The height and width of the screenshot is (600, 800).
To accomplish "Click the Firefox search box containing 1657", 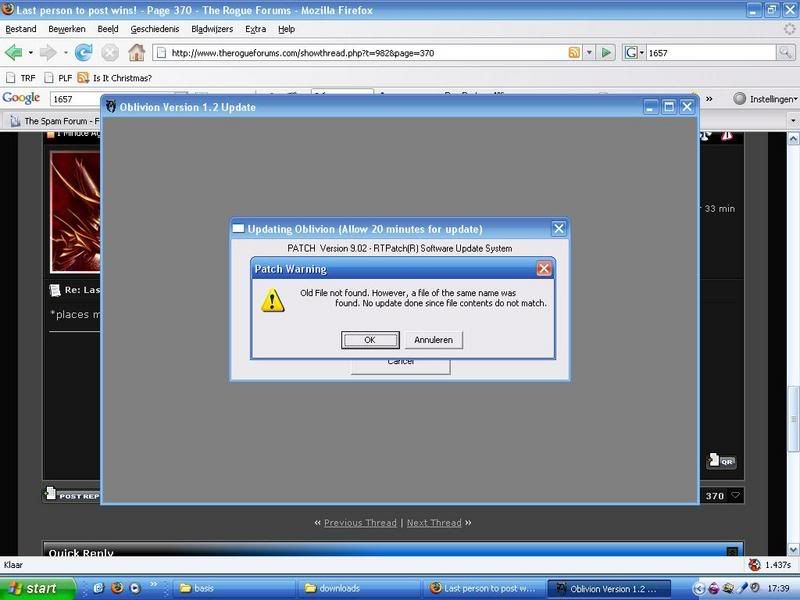I will tap(711, 53).
